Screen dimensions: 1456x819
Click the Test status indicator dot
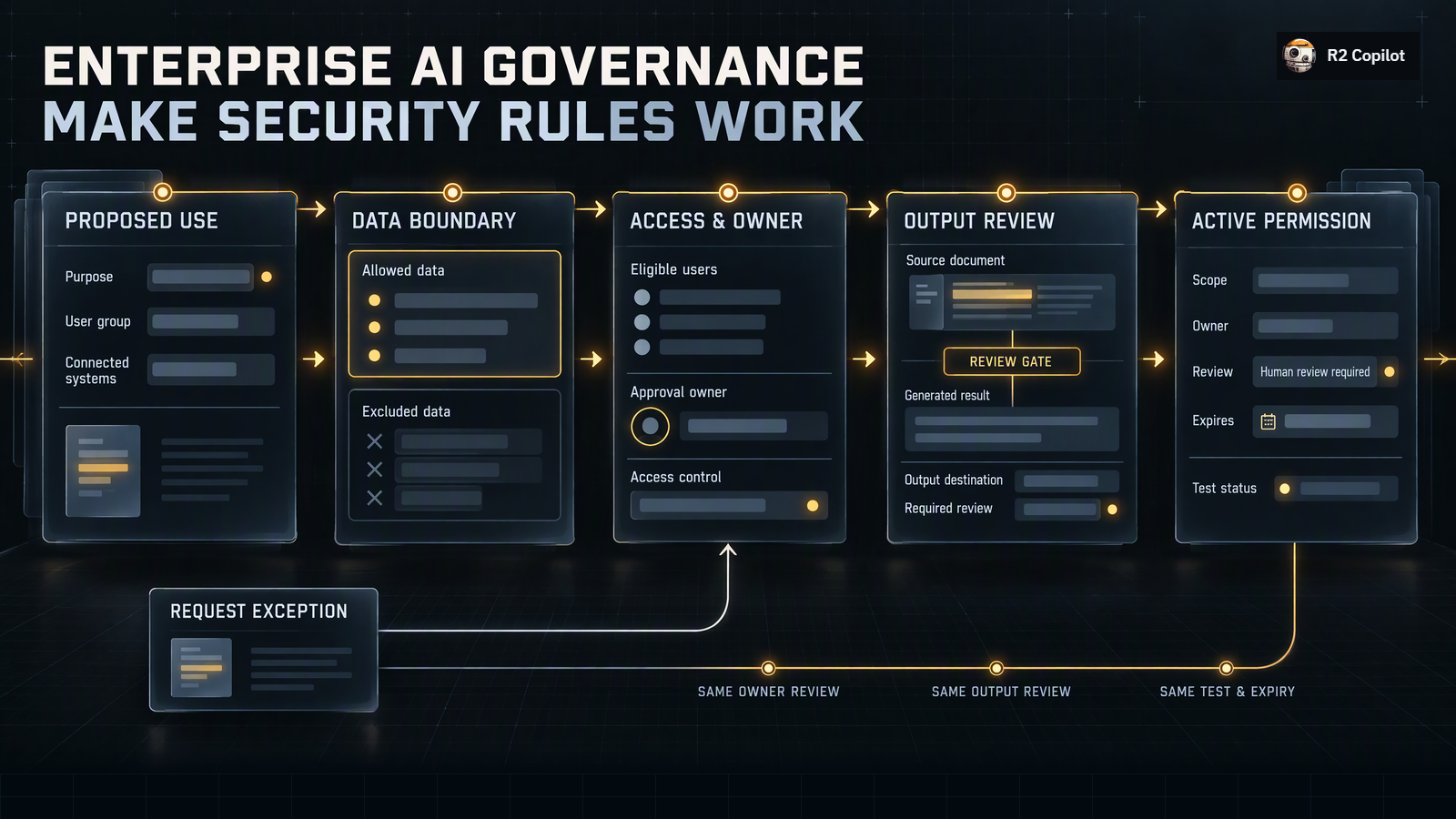(1284, 489)
